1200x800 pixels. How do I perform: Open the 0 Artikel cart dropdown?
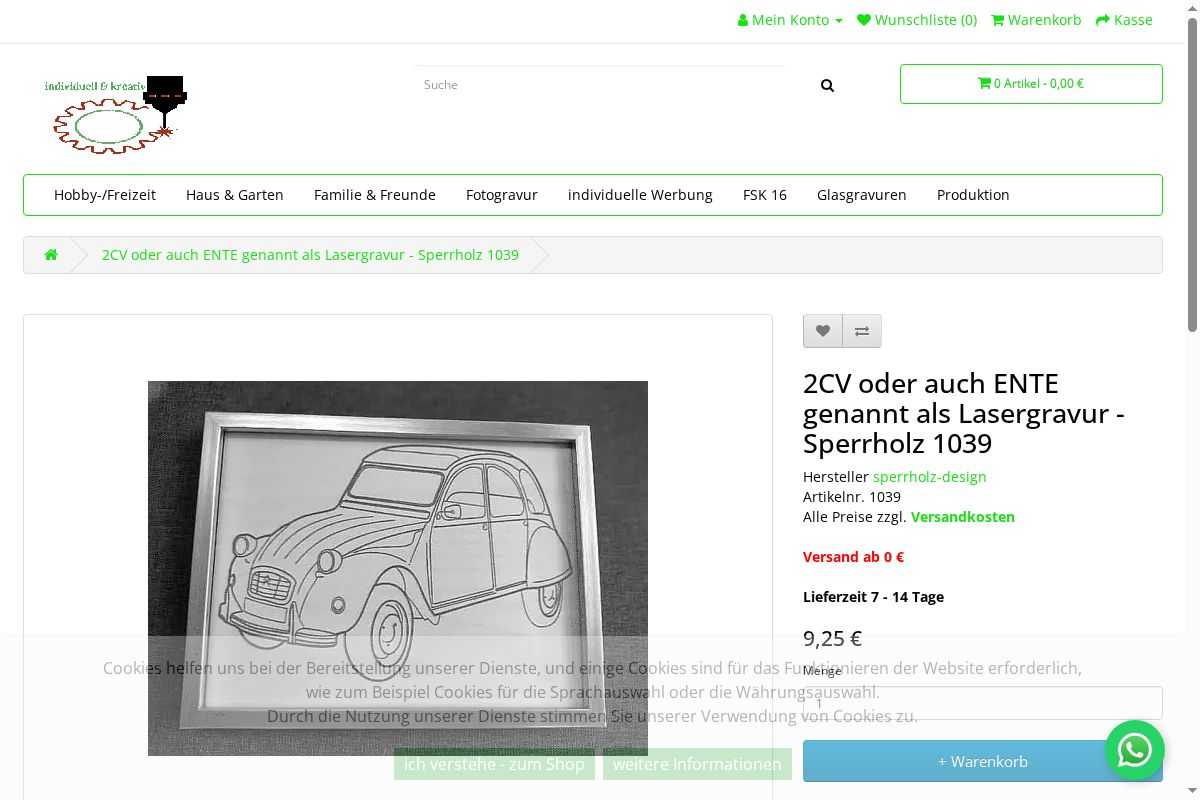tap(1031, 84)
